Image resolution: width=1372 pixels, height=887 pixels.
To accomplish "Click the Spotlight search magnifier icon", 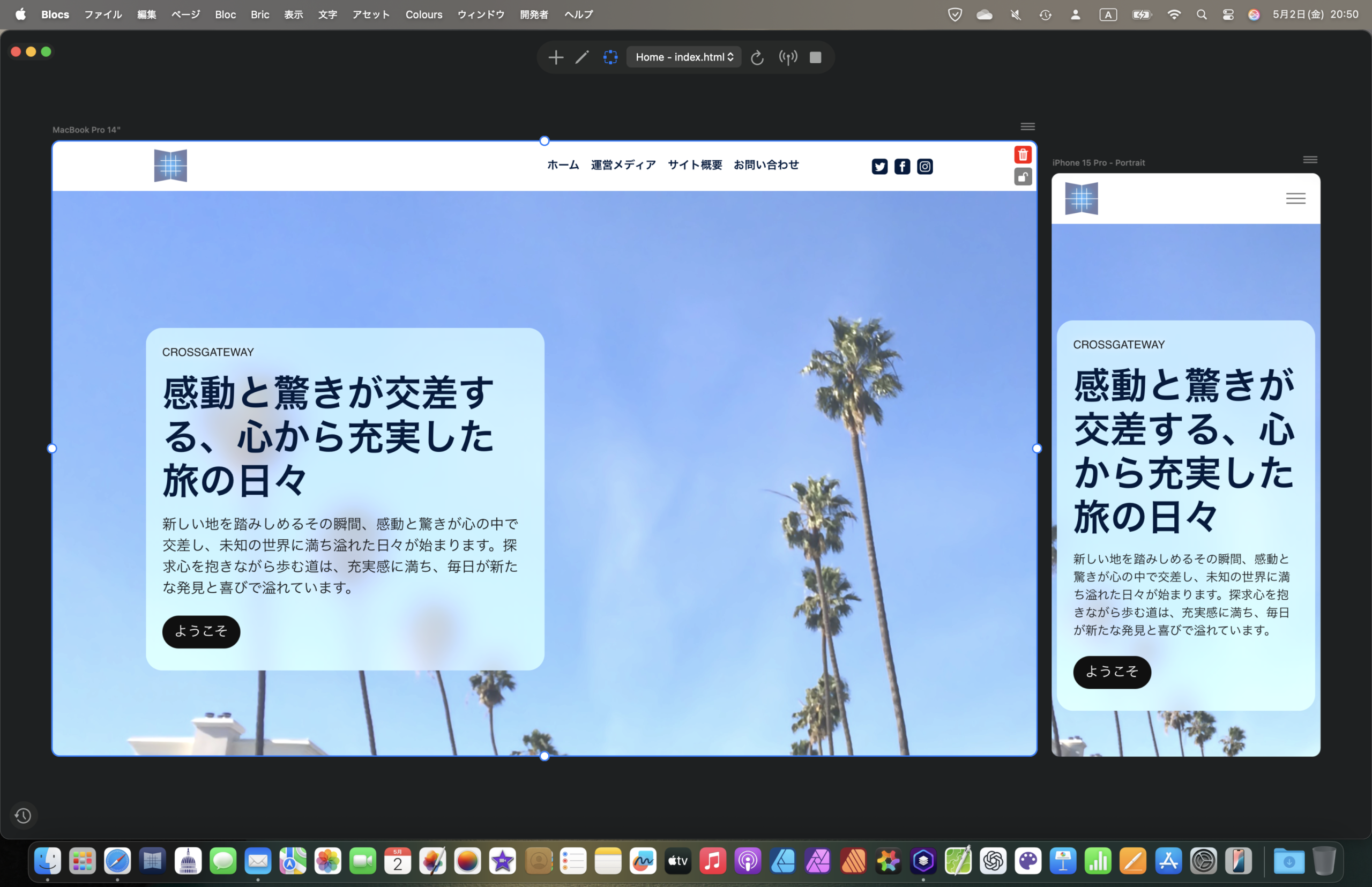I will (1202, 15).
